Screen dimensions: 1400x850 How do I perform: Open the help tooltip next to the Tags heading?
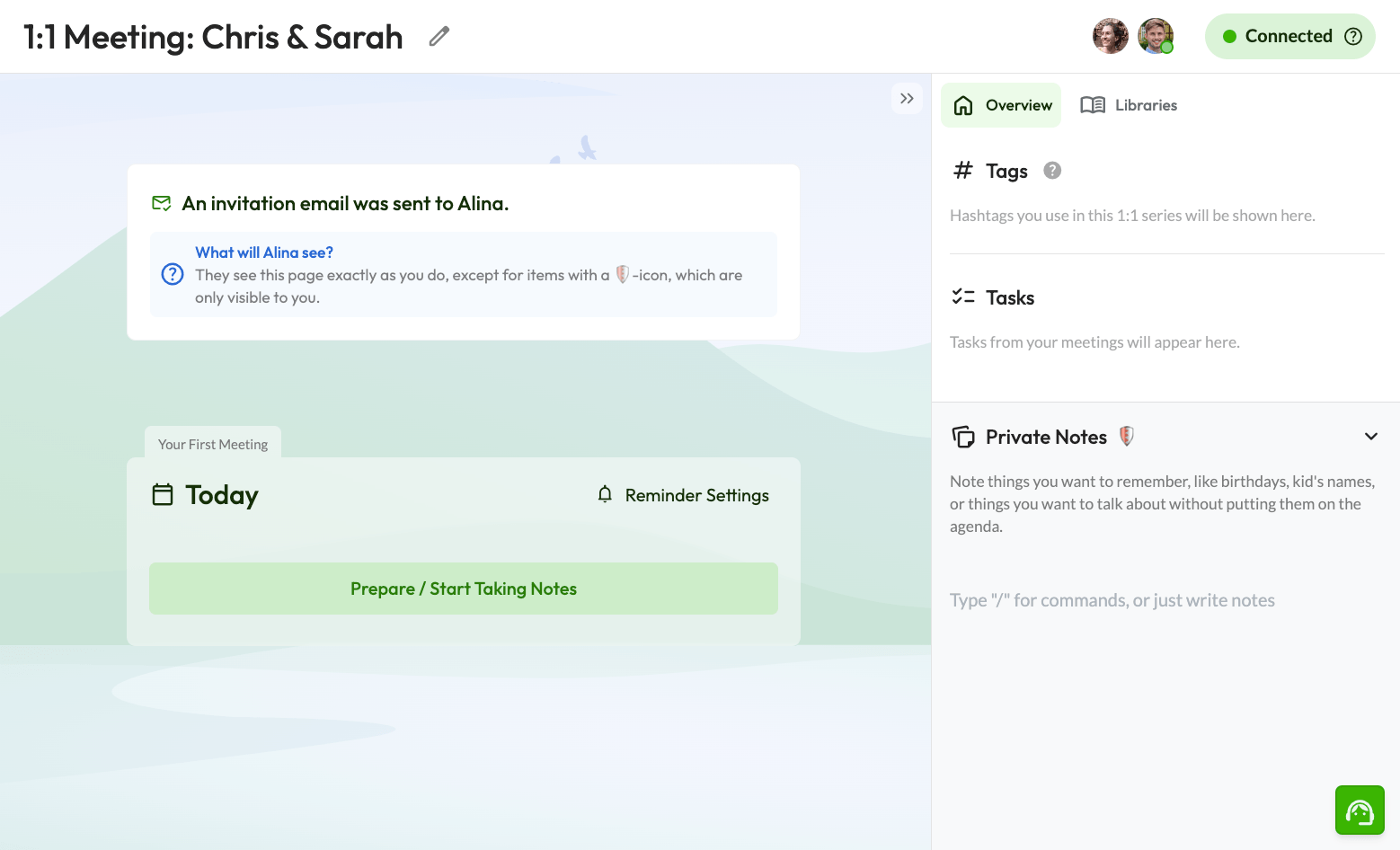[1051, 170]
